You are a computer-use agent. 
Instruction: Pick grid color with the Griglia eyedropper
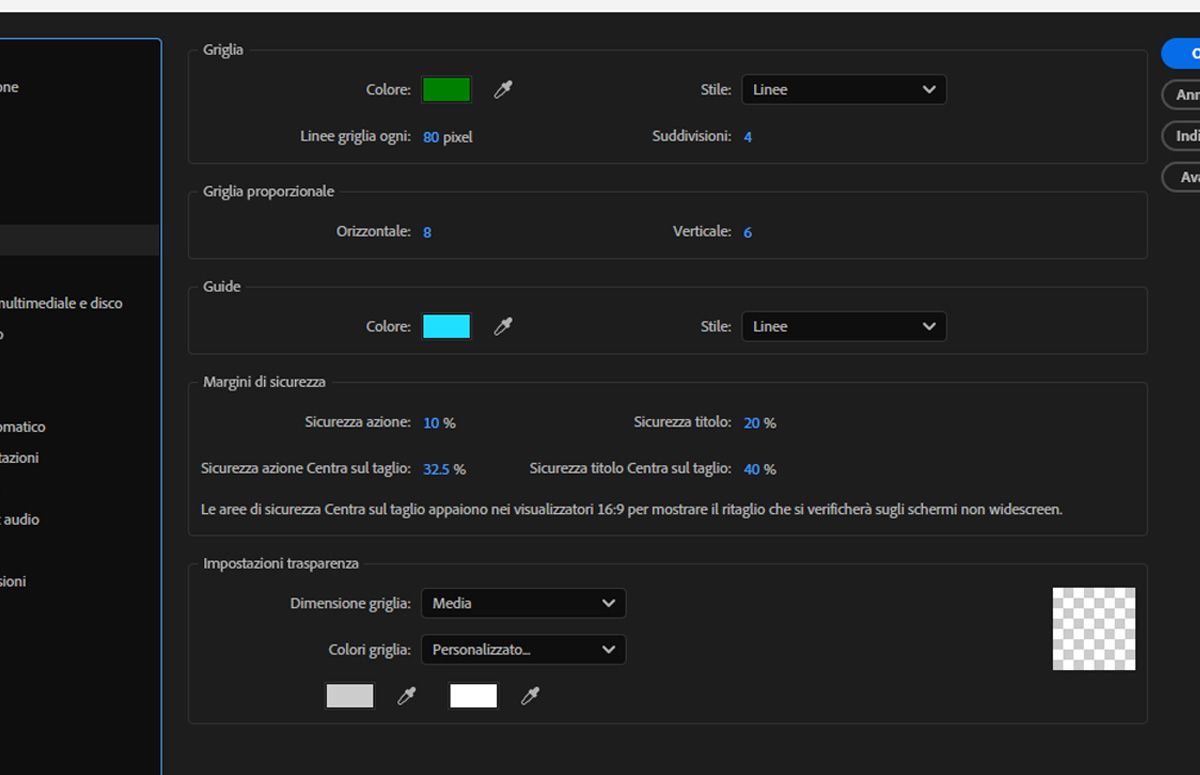(x=503, y=90)
